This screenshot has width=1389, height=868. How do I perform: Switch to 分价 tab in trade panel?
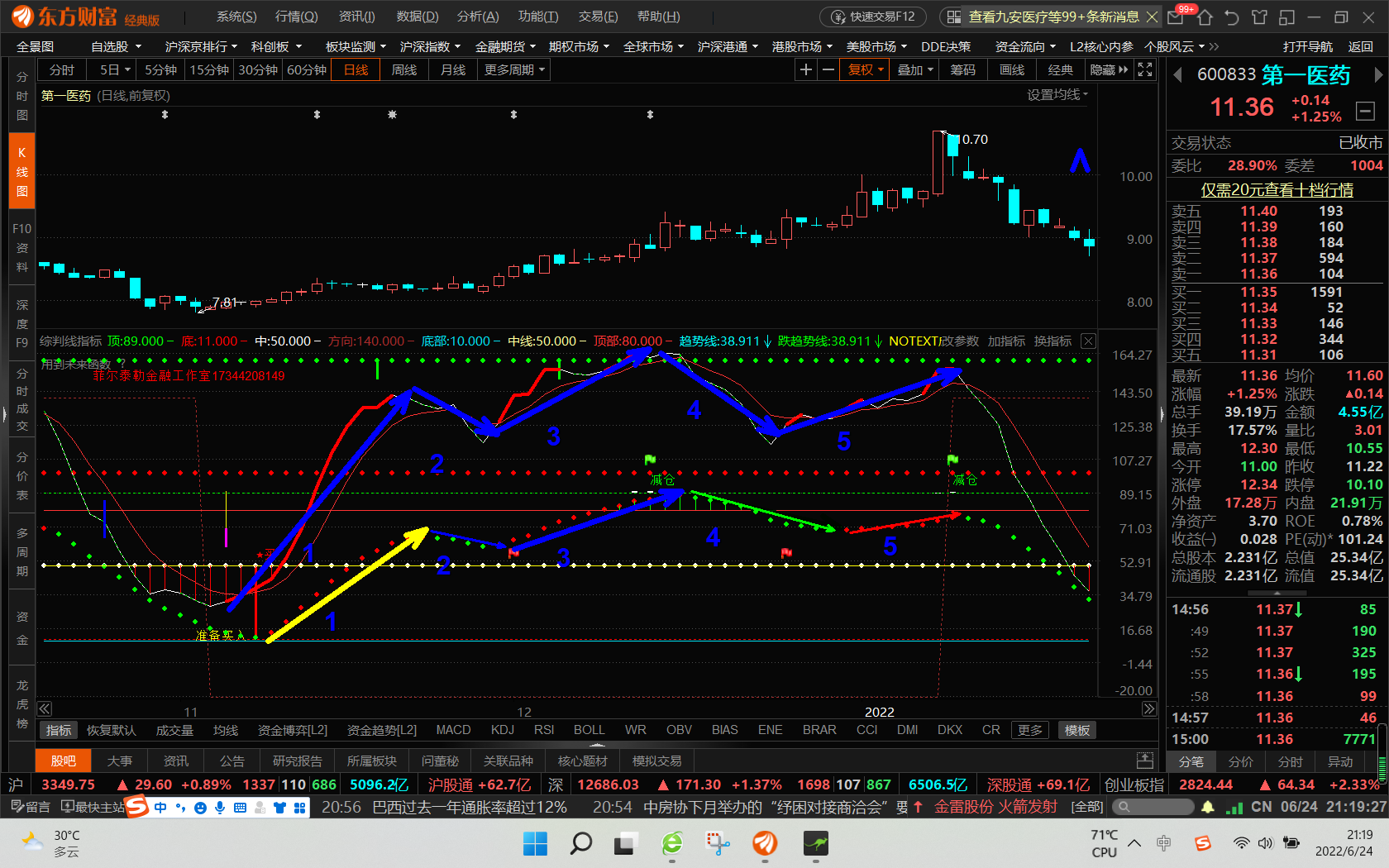pos(1240,761)
